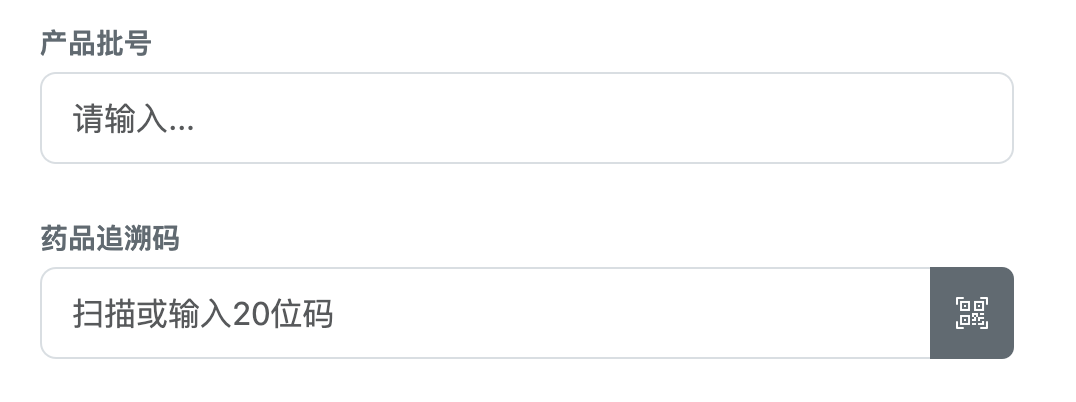Click the 药品追溯码 label

click(109, 239)
